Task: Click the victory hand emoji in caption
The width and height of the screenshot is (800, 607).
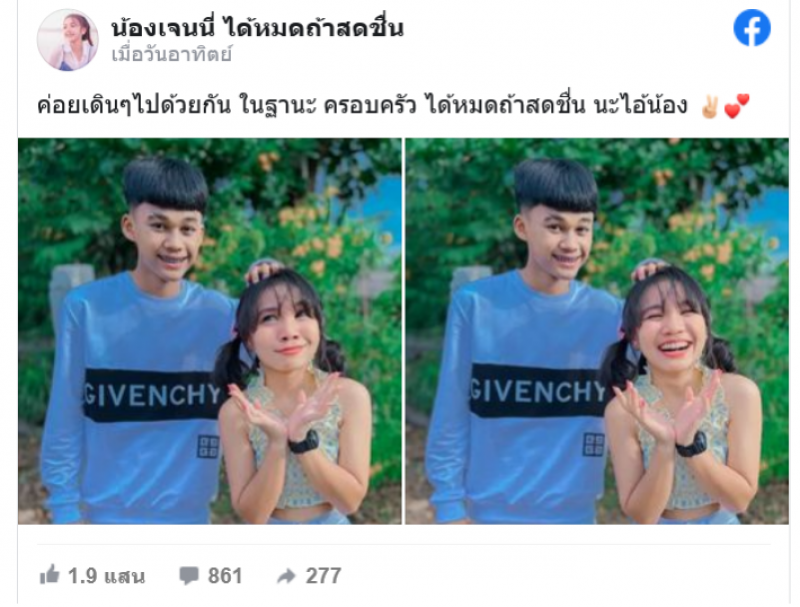Action: (x=710, y=107)
